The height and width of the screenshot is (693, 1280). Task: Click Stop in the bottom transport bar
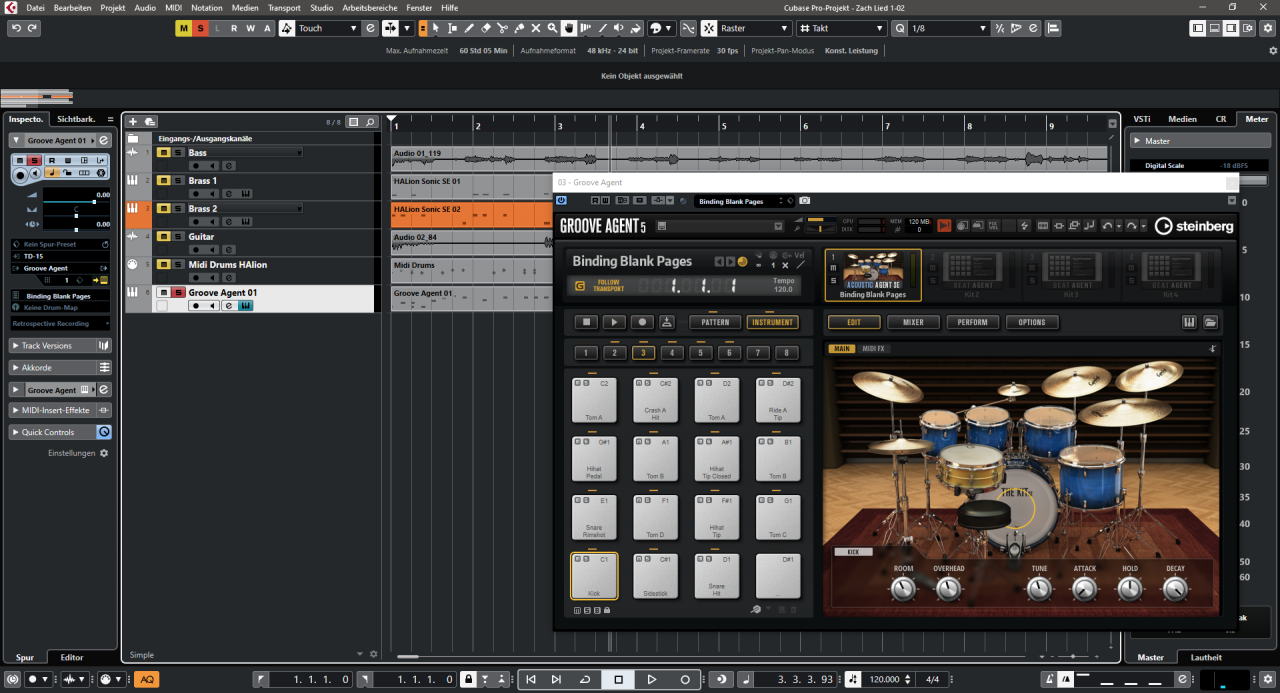[x=618, y=679]
